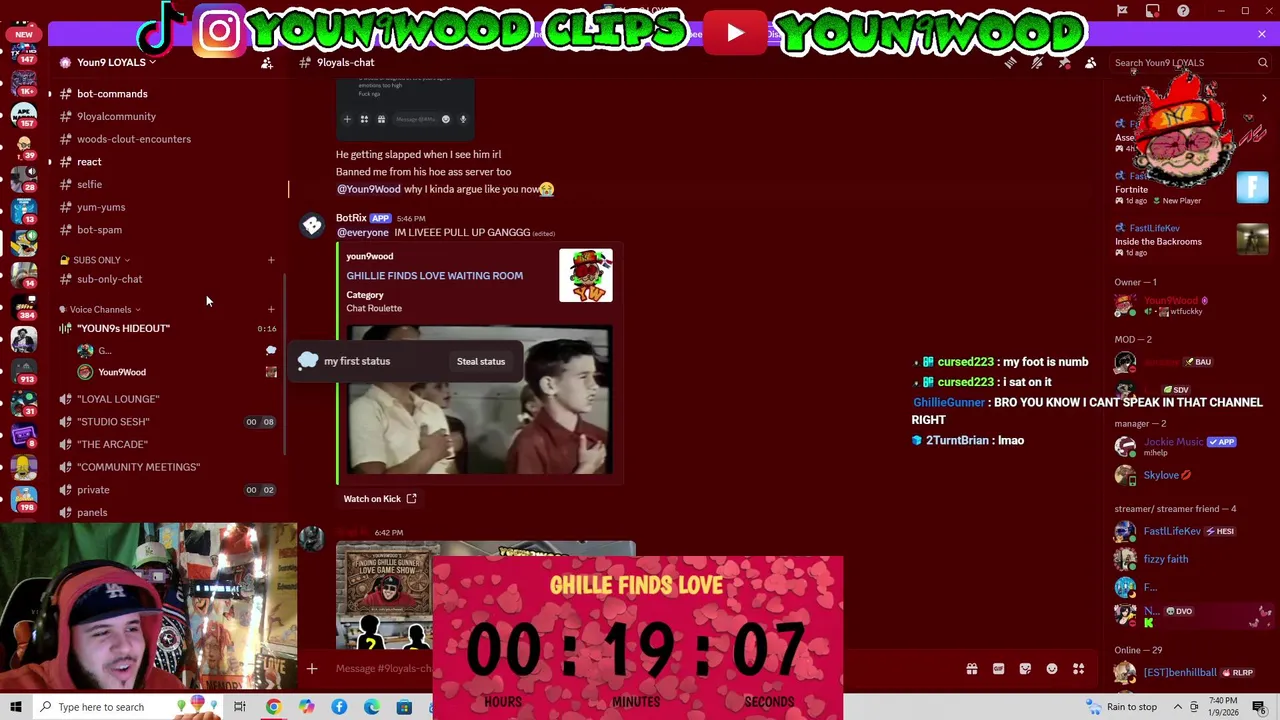The width and height of the screenshot is (1280, 720).
Task: Open the apps icon in message bar
Action: (x=1078, y=669)
